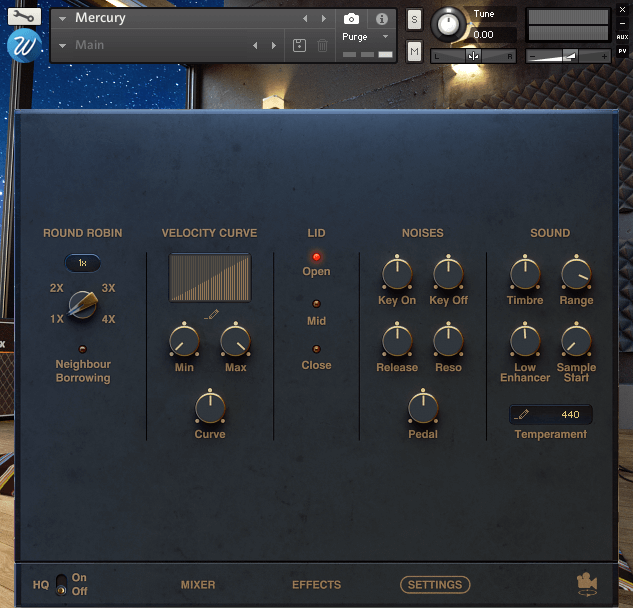Screen dimensions: 633x608
Task: Delete the snapshot with the trash icon
Action: pos(322,45)
